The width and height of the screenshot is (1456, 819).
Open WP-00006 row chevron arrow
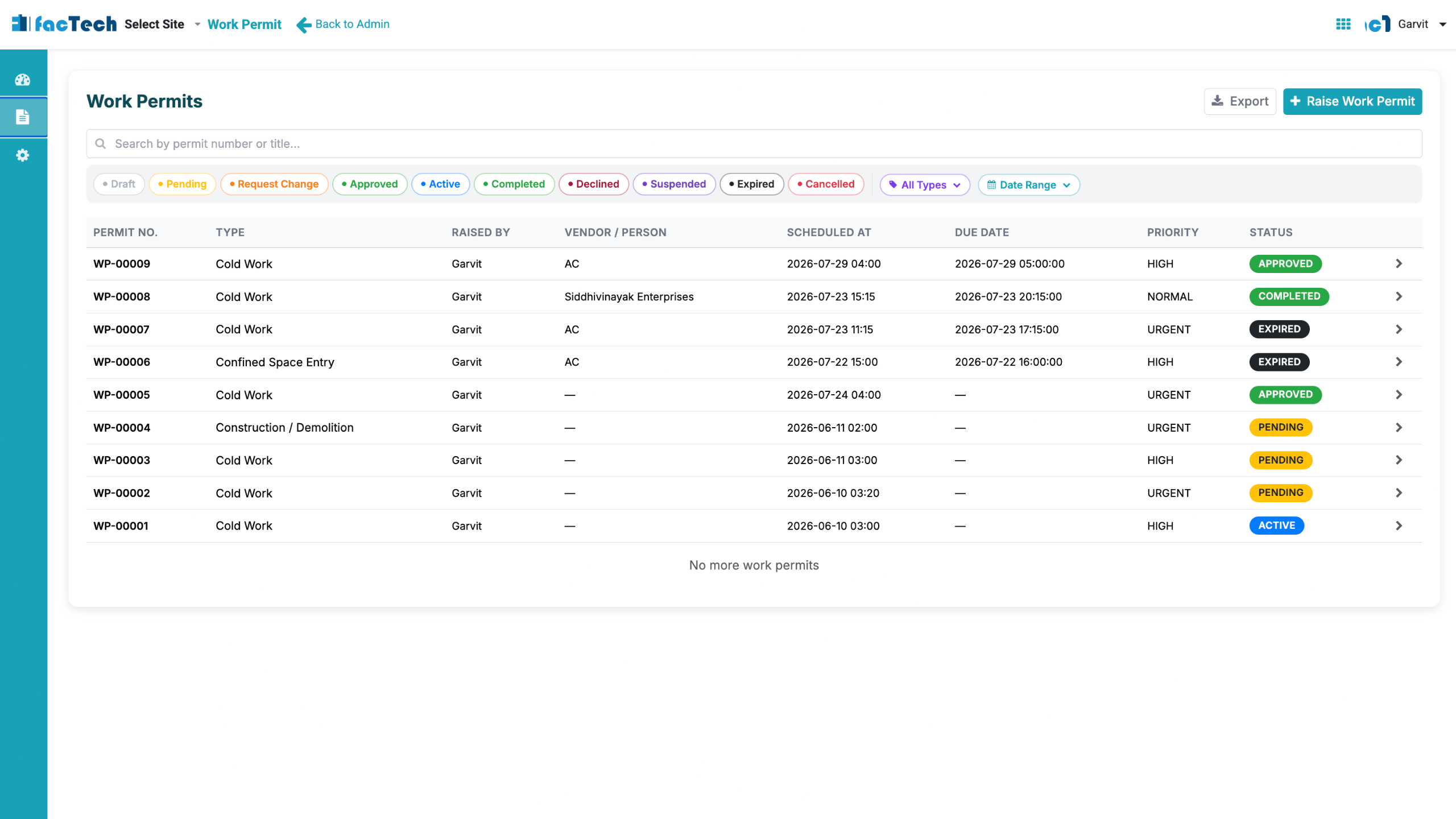1399,362
